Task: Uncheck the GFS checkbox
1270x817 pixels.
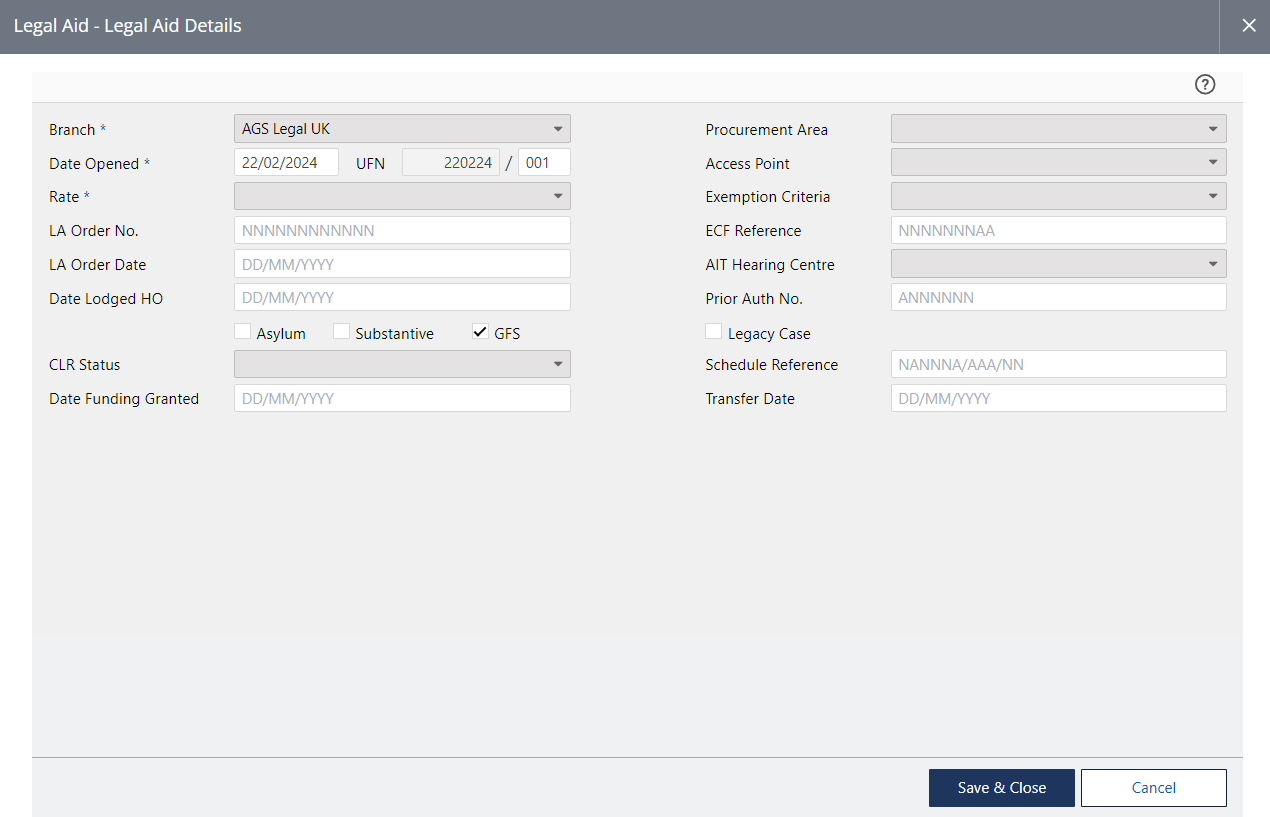Action: 480,332
